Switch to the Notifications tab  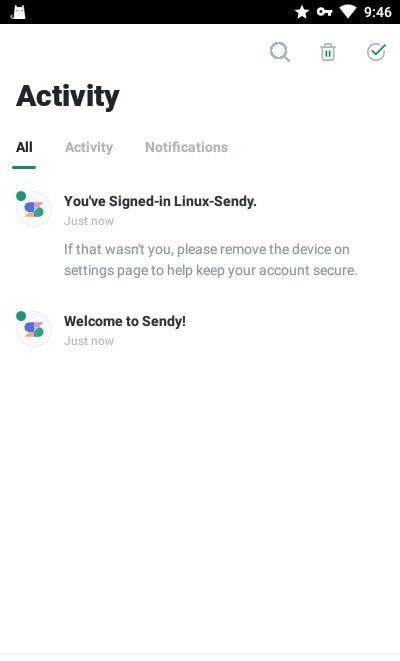click(186, 147)
